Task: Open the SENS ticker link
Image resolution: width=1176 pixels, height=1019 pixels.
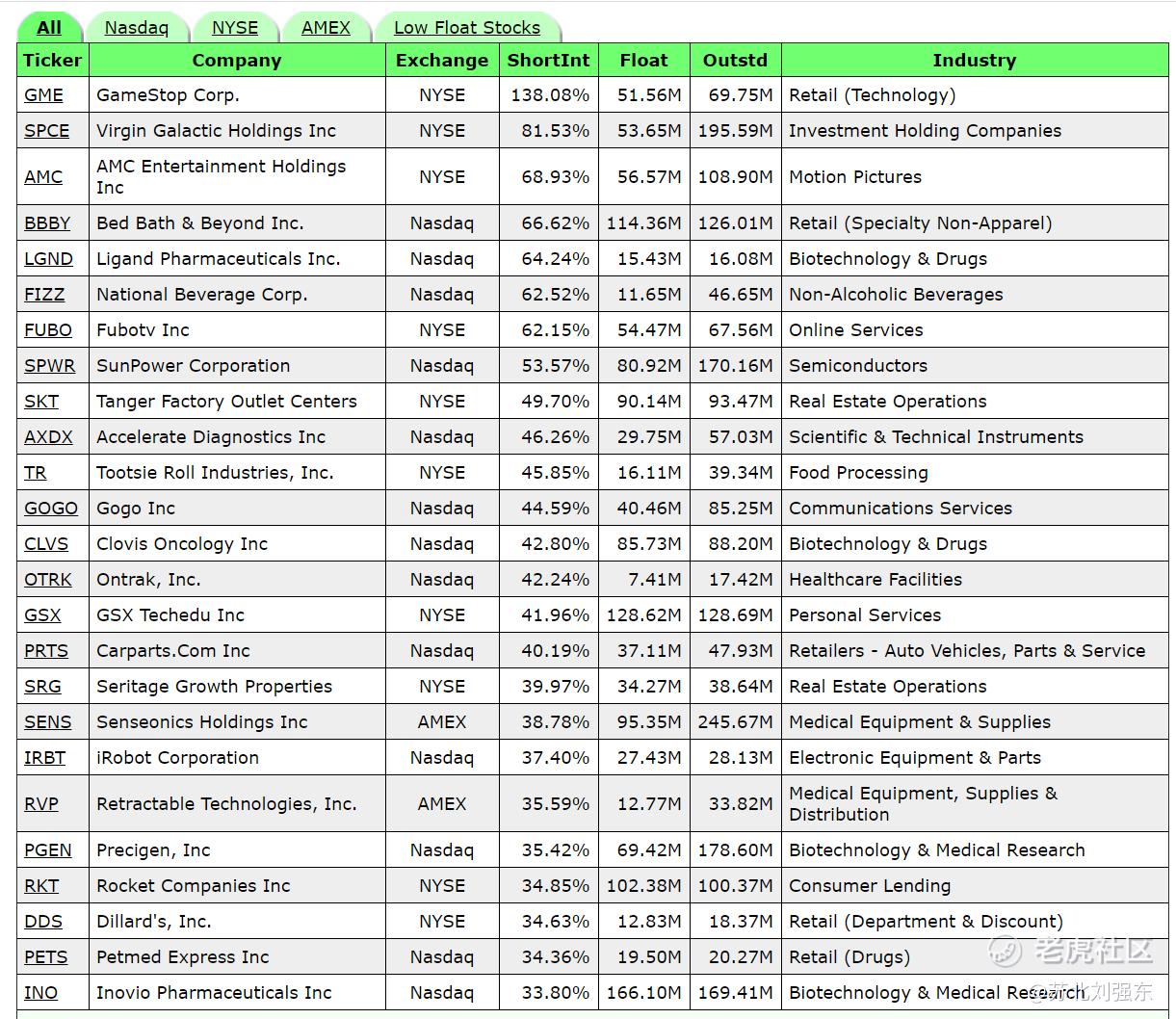Action: point(48,722)
